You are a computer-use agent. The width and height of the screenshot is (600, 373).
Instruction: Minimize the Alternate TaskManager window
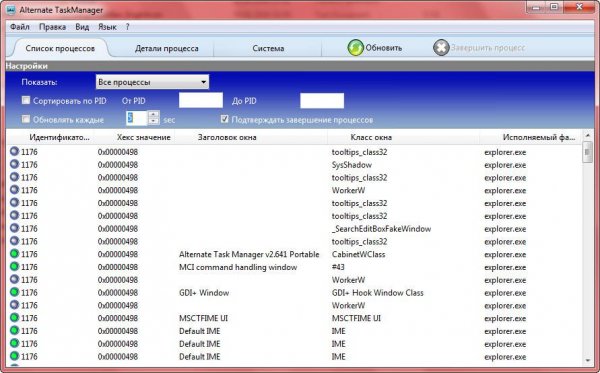[536, 7]
